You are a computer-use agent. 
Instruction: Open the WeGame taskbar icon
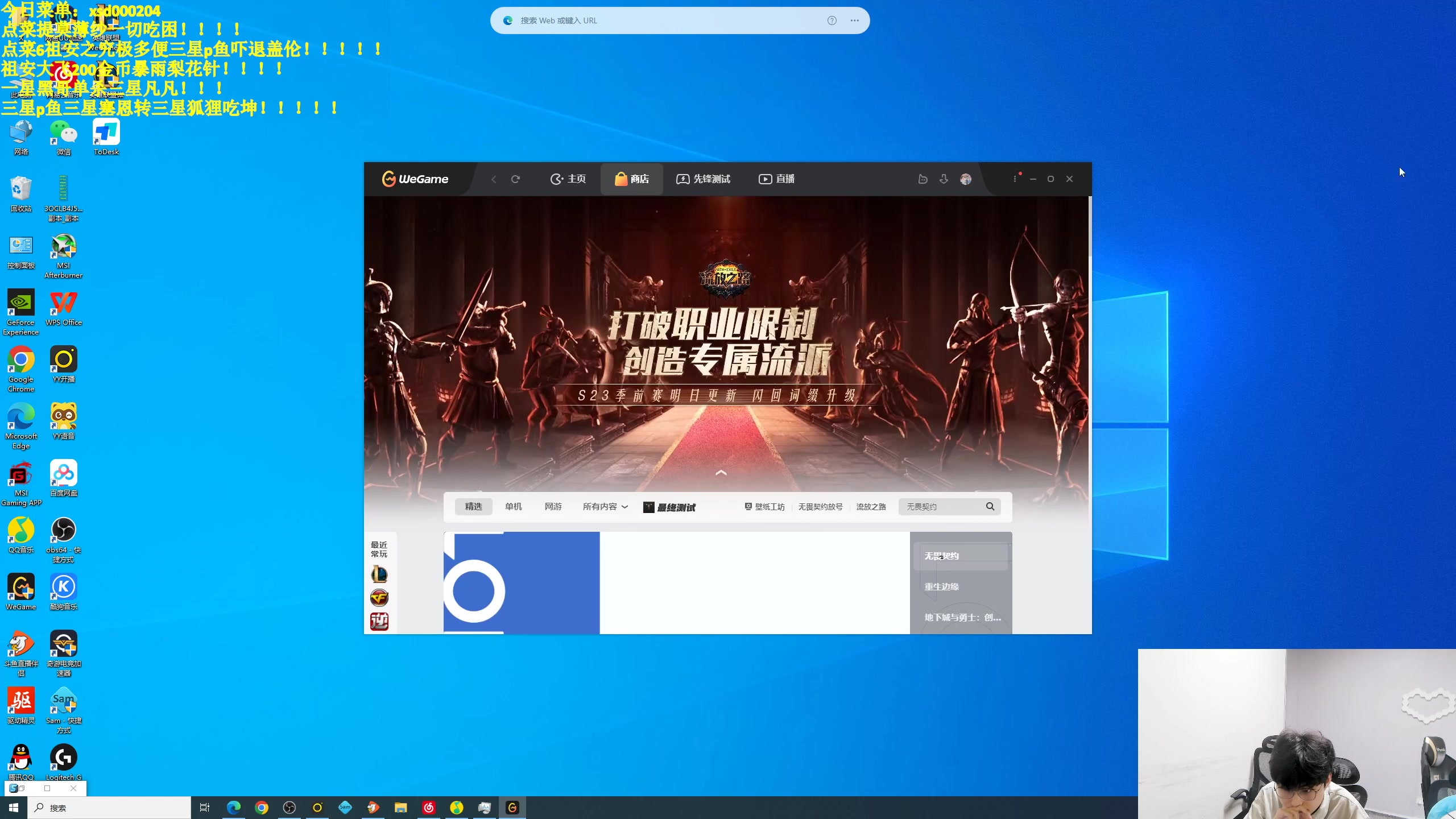tap(512, 808)
